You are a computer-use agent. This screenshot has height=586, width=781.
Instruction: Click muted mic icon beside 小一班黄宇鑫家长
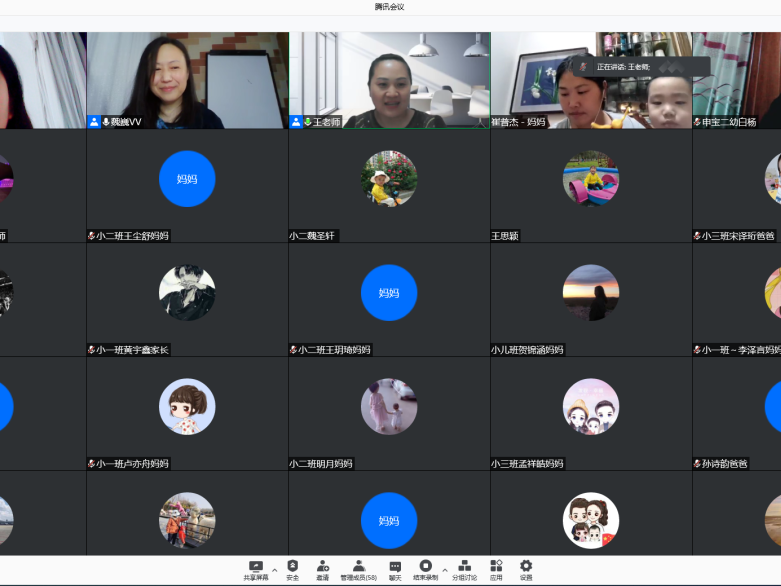point(92,350)
